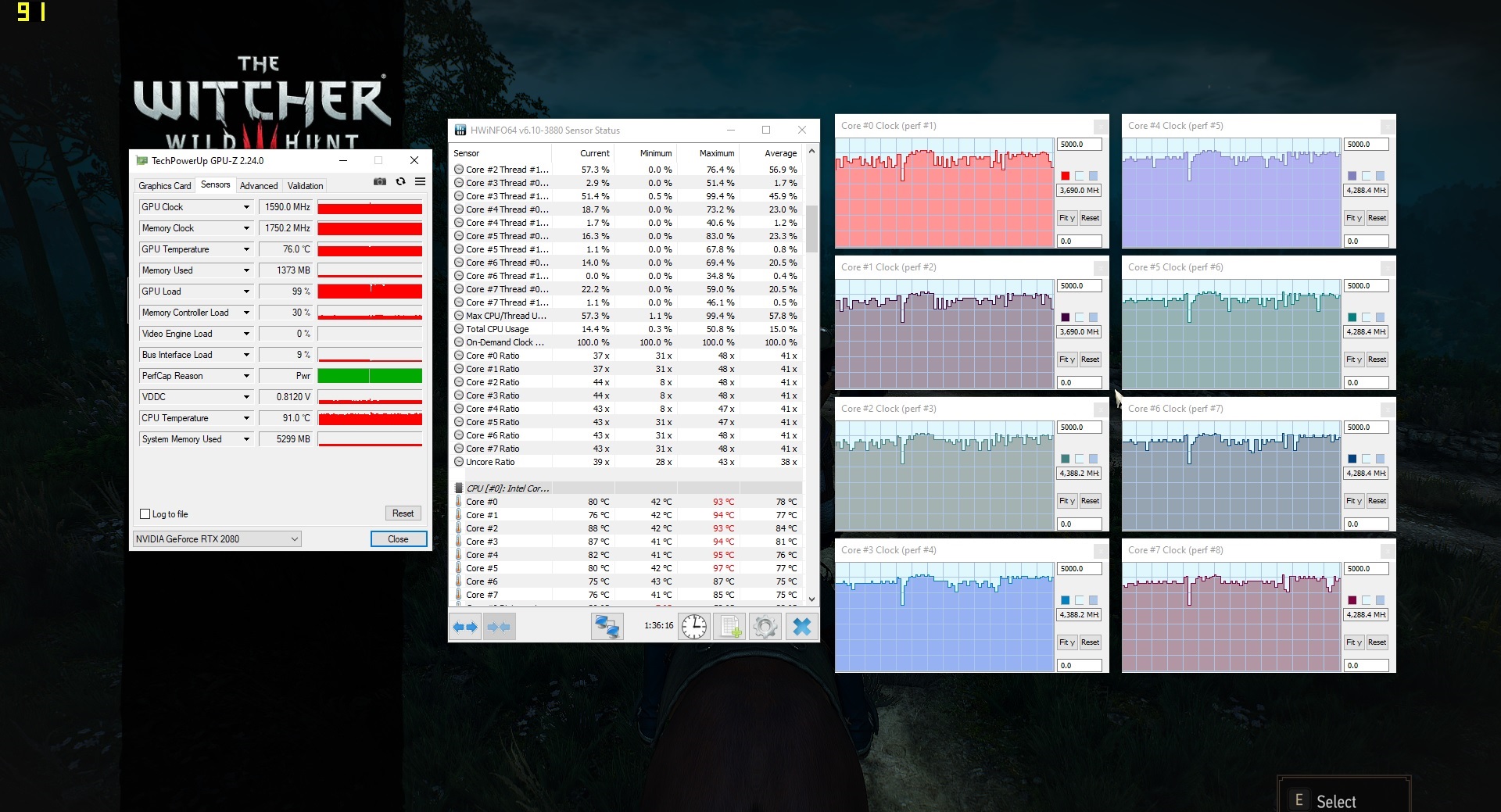The width and height of the screenshot is (1501, 812).
Task: Click red line color swatch in Core #0 graph
Action: [1065, 176]
